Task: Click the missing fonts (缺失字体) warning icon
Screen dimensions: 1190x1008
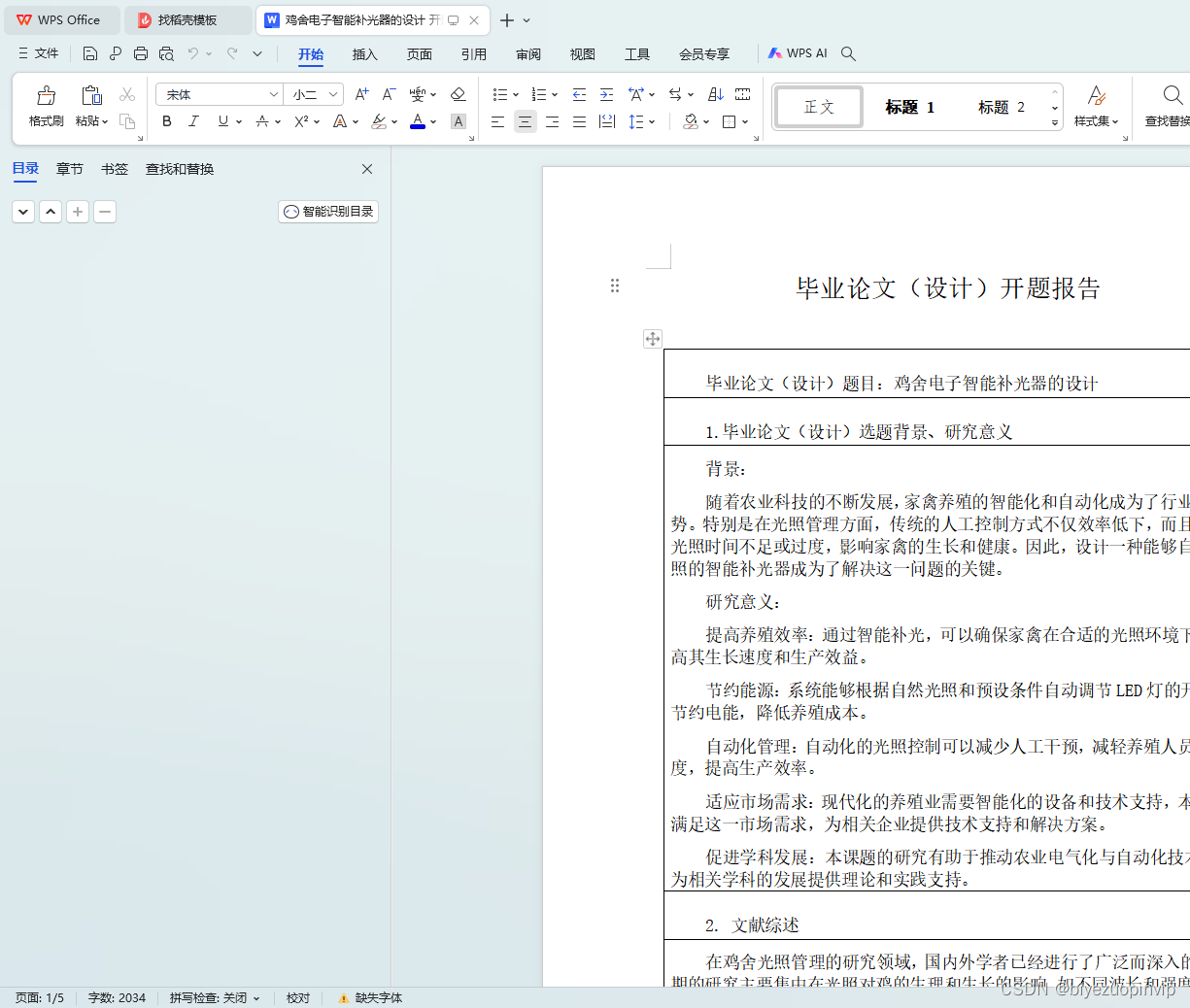Action: 343,998
